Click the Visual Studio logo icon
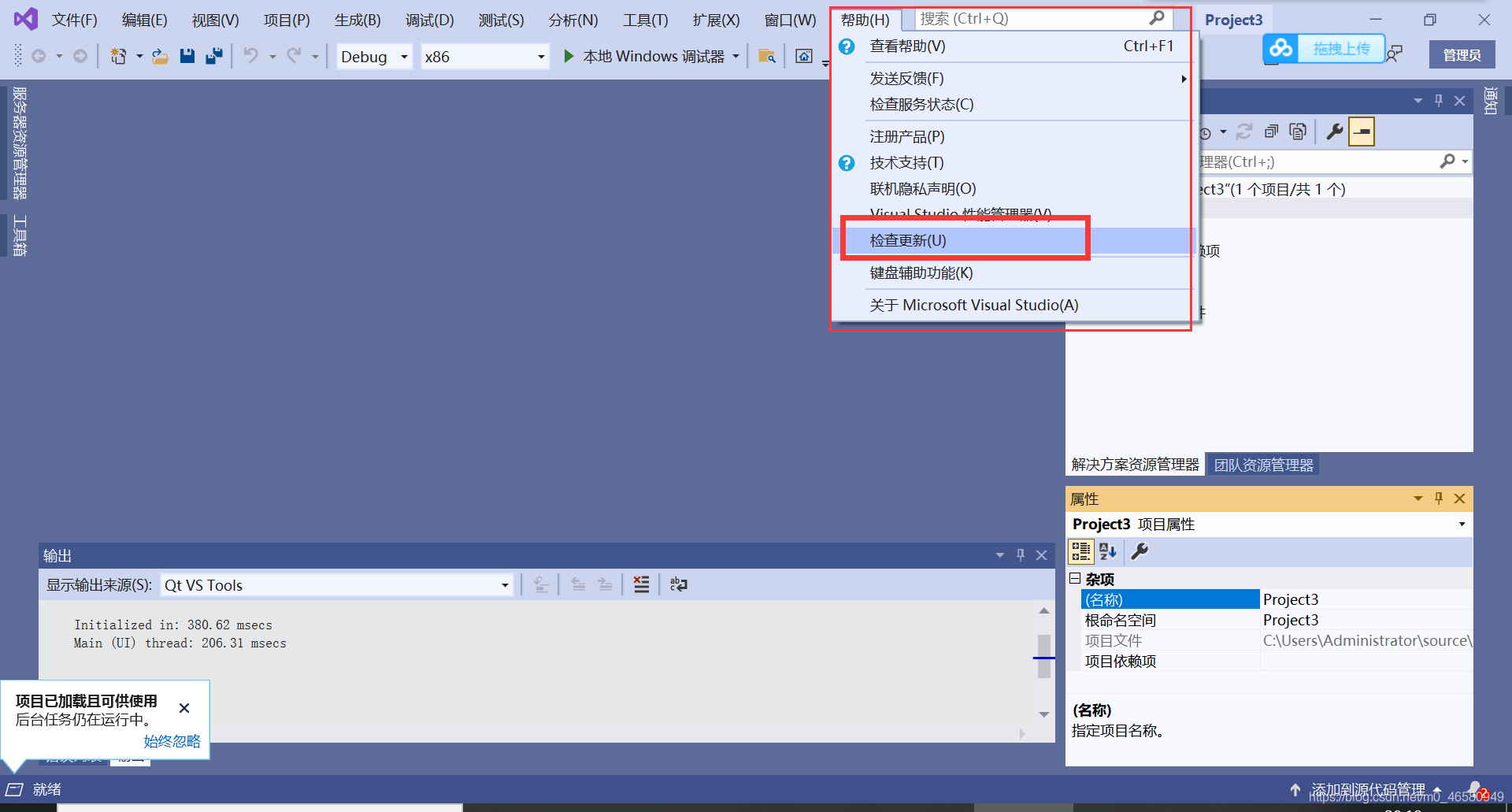The image size is (1512, 812). [x=26, y=19]
